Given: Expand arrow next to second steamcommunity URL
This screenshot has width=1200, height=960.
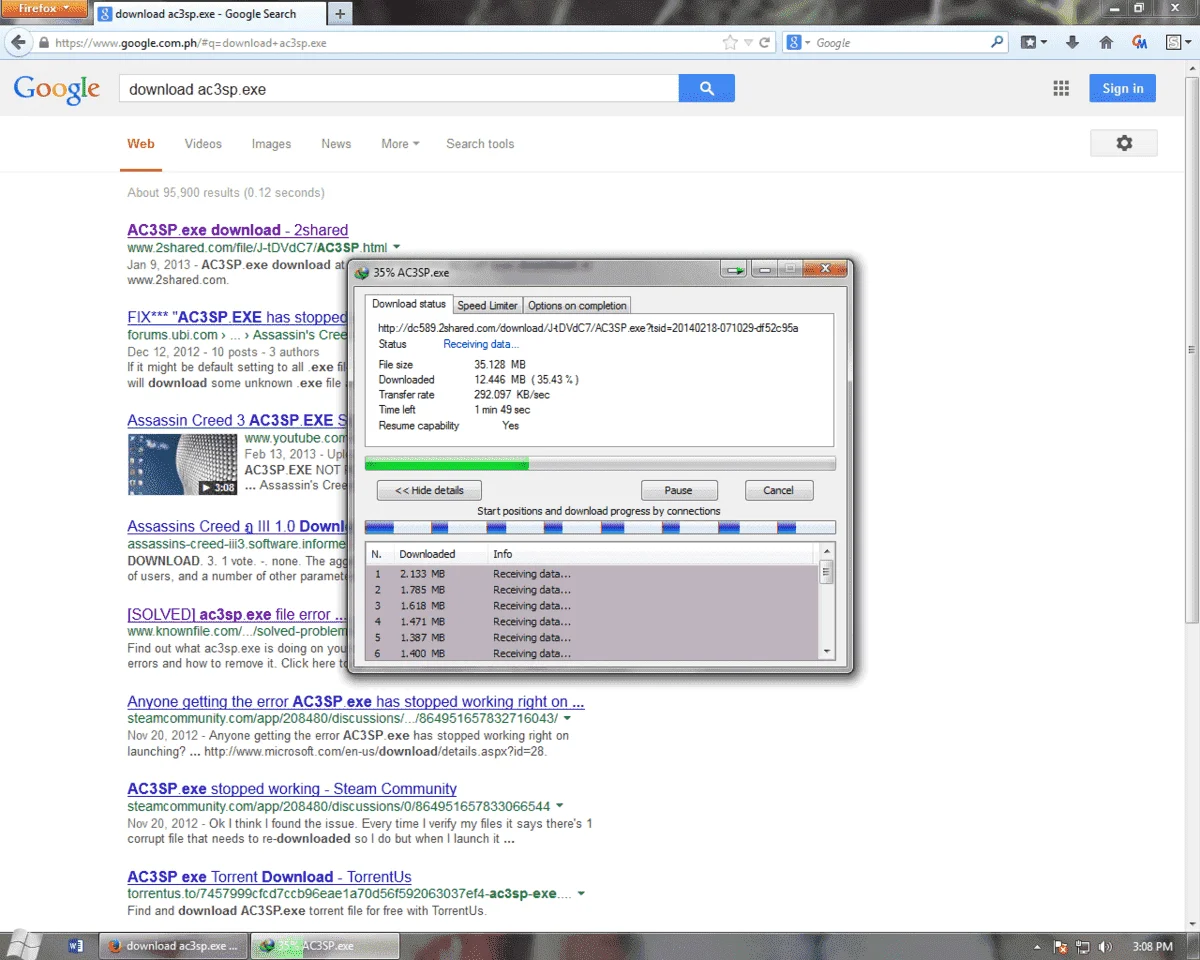Looking at the screenshot, I should click(x=559, y=806).
